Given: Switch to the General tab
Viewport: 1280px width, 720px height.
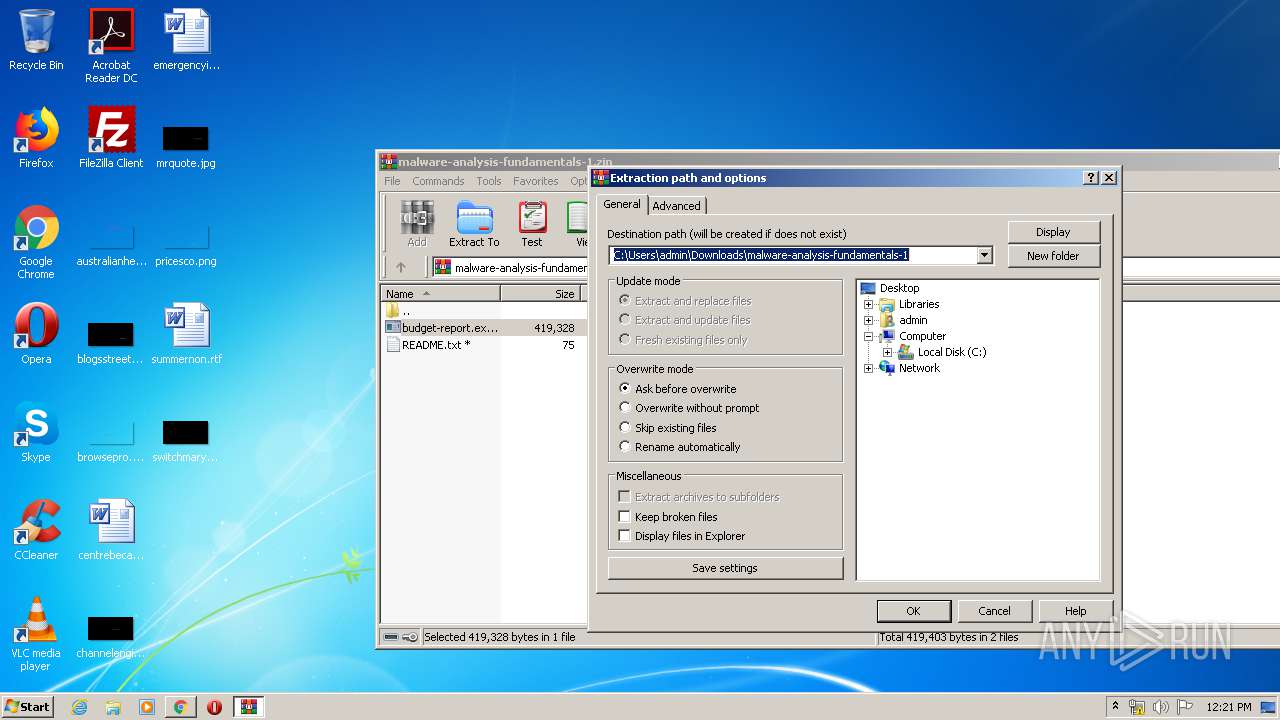Looking at the screenshot, I should pyautogui.click(x=621, y=204).
